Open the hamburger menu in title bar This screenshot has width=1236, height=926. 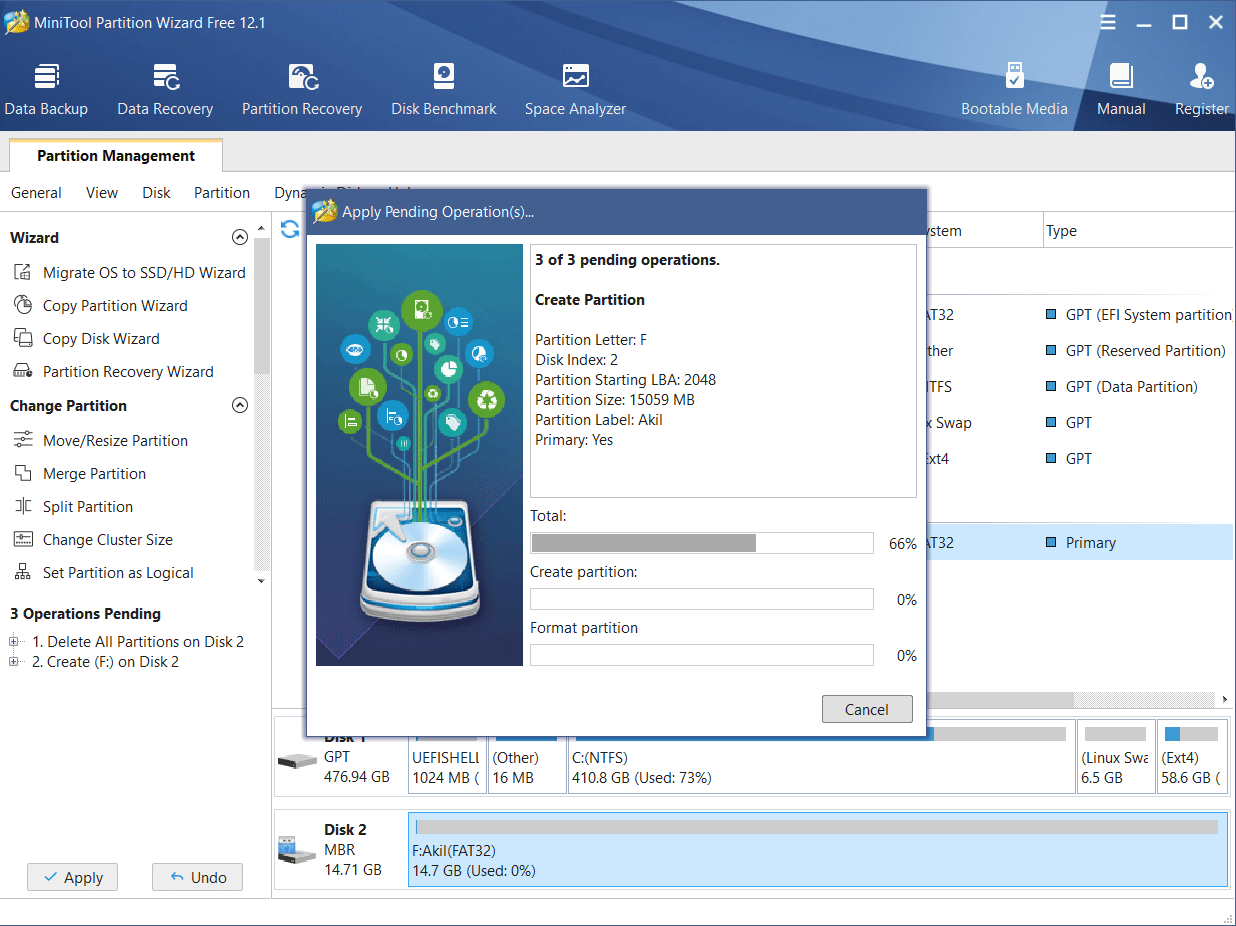(1108, 22)
